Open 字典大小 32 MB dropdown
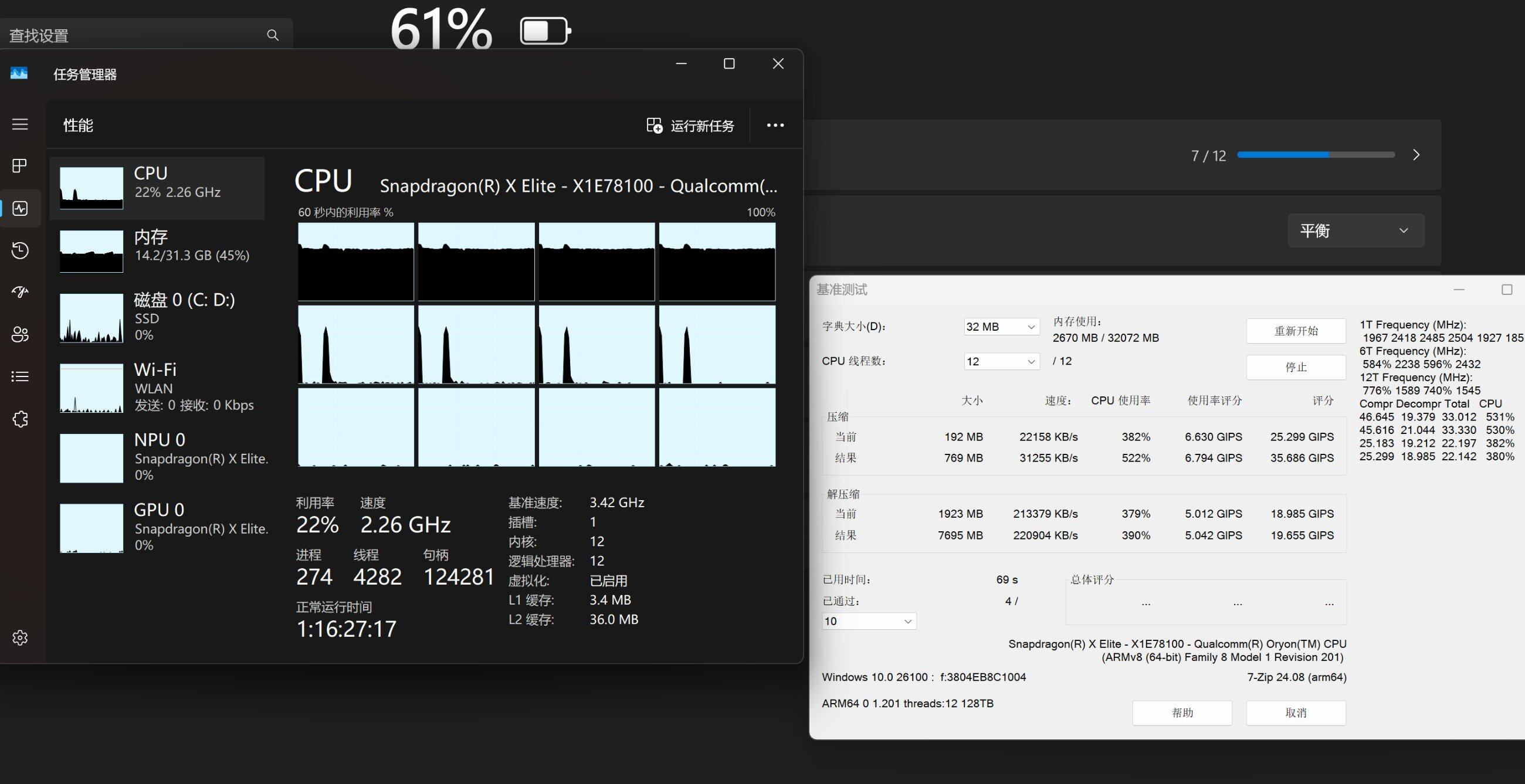1525x784 pixels. [1001, 327]
